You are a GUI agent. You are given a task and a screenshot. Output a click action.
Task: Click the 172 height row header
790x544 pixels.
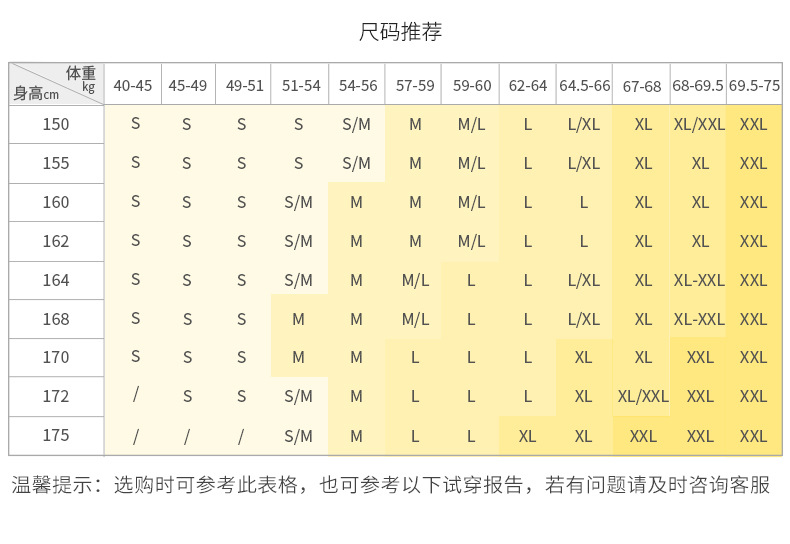pyautogui.click(x=56, y=396)
